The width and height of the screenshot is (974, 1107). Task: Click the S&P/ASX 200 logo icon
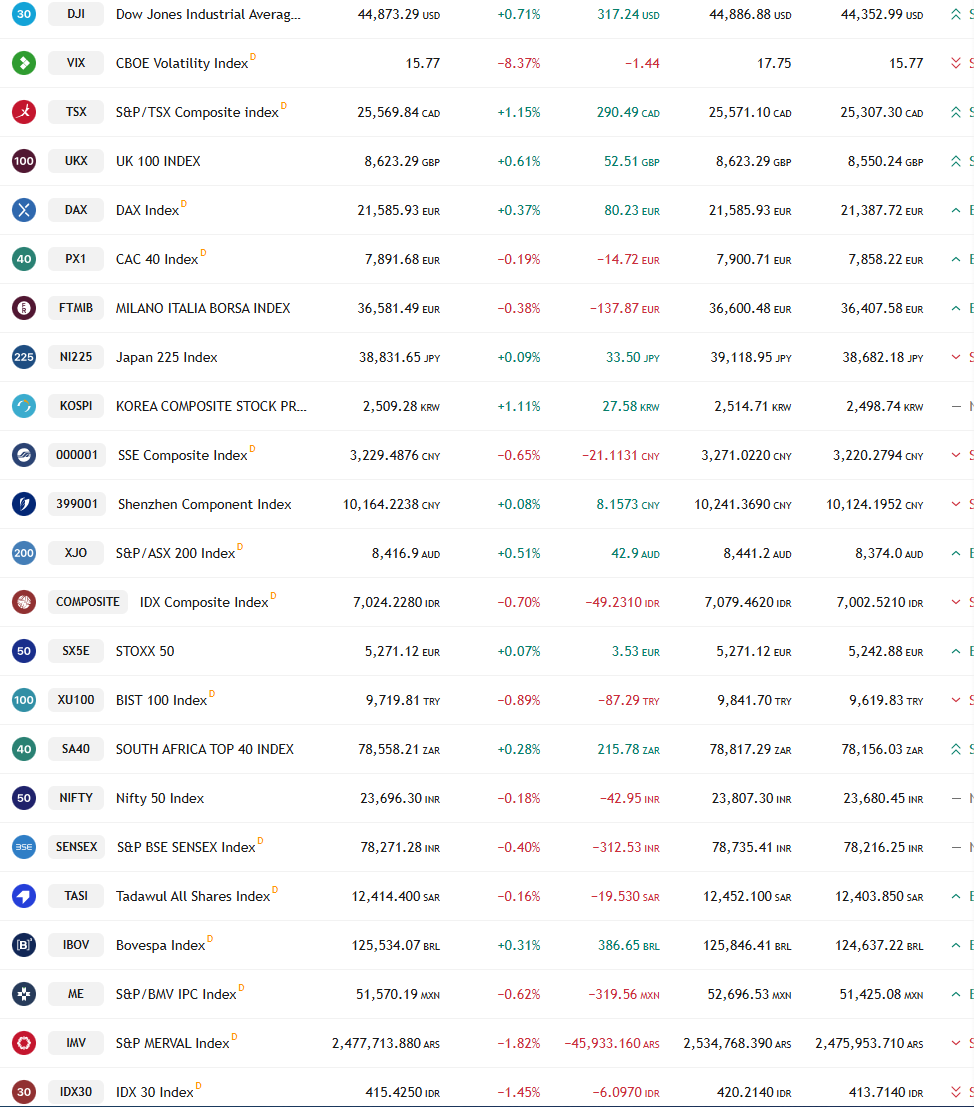click(x=24, y=553)
